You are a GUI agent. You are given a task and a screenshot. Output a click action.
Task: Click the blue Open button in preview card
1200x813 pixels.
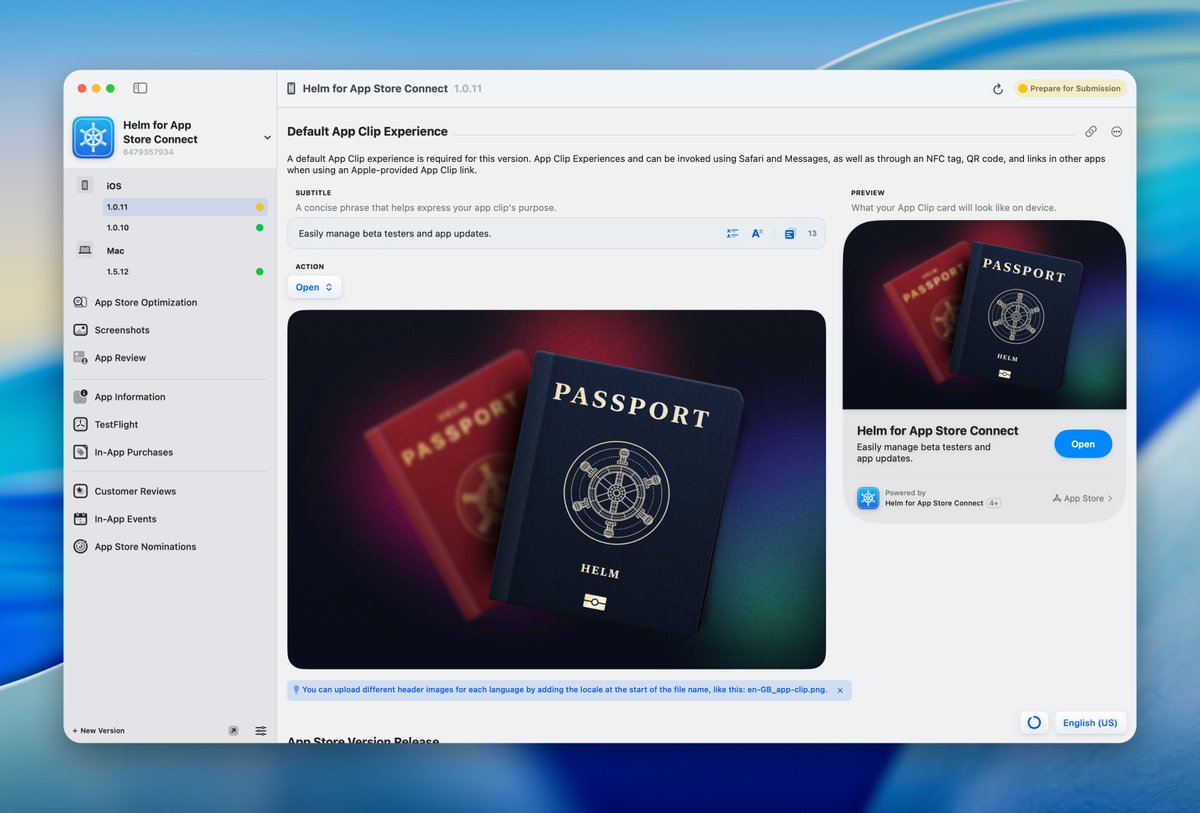(x=1083, y=444)
